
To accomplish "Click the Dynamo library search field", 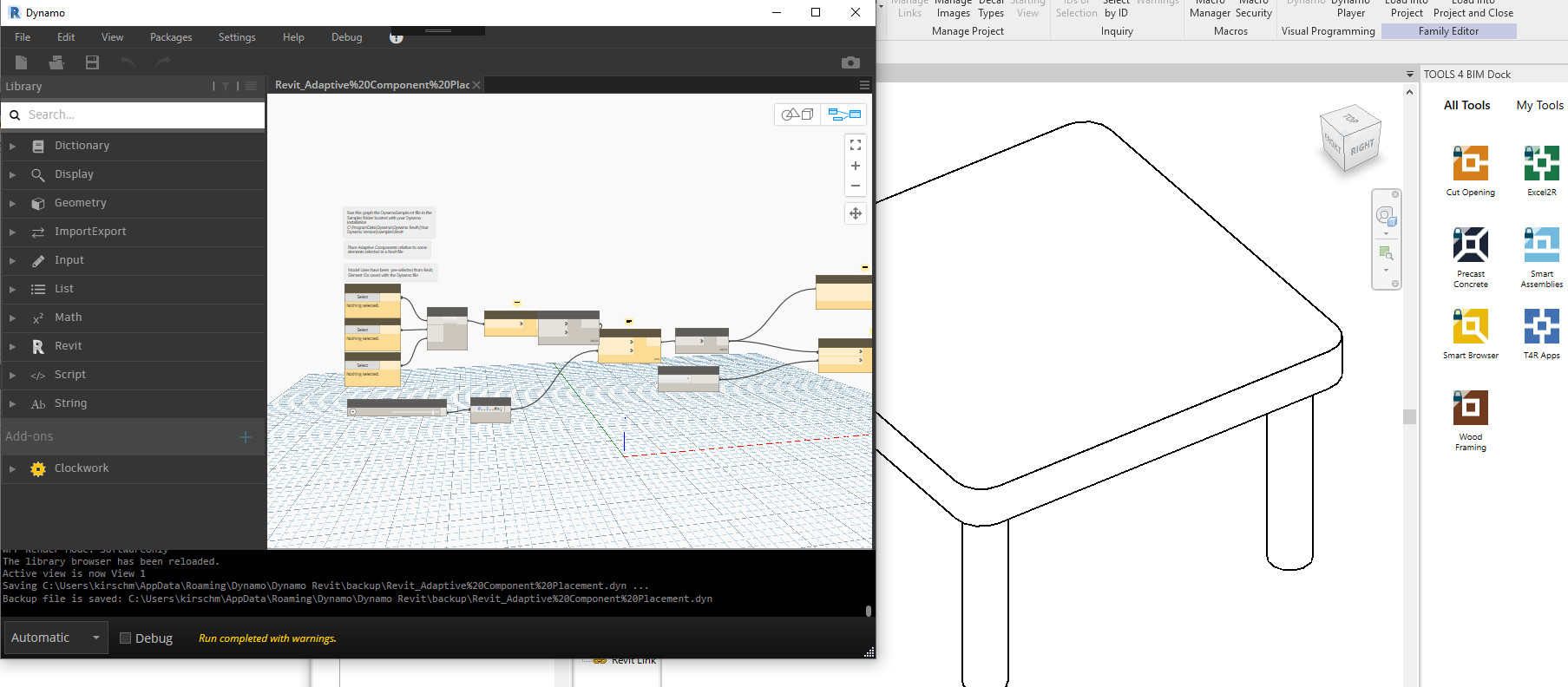I will point(134,114).
